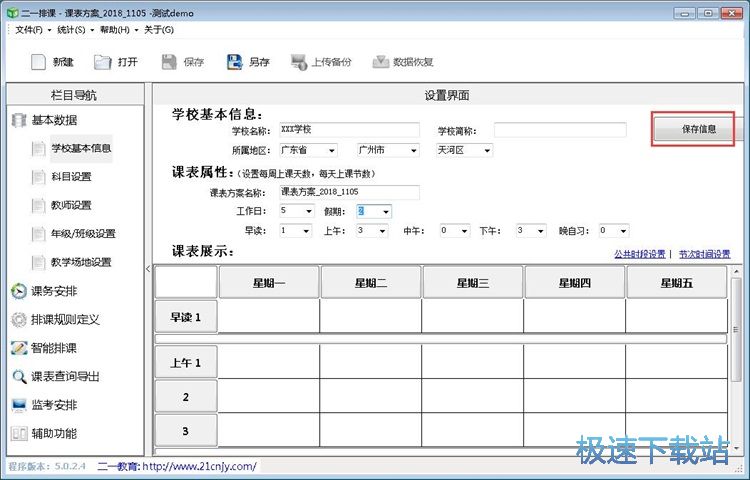Click the 另存 (Save As) disk icon
The width and height of the screenshot is (750, 480).
click(x=236, y=62)
